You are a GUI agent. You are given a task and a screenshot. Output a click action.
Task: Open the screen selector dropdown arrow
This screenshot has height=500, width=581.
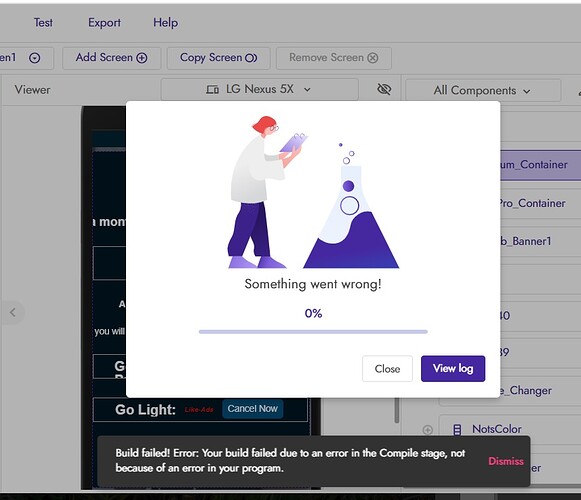(34, 58)
